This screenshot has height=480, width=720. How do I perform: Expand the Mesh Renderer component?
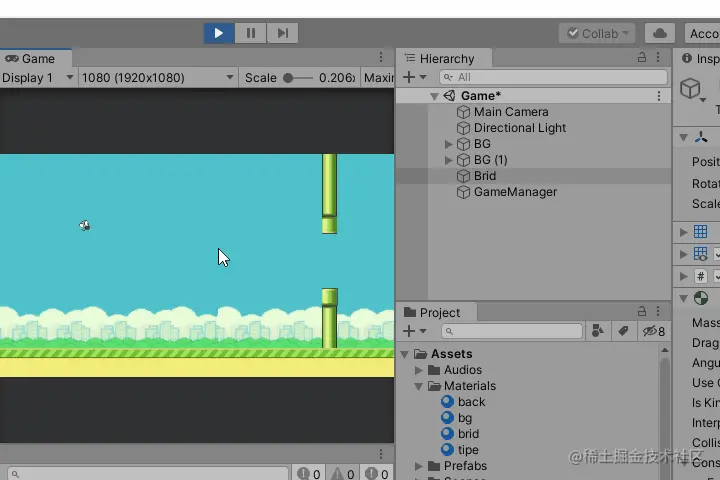tap(684, 254)
